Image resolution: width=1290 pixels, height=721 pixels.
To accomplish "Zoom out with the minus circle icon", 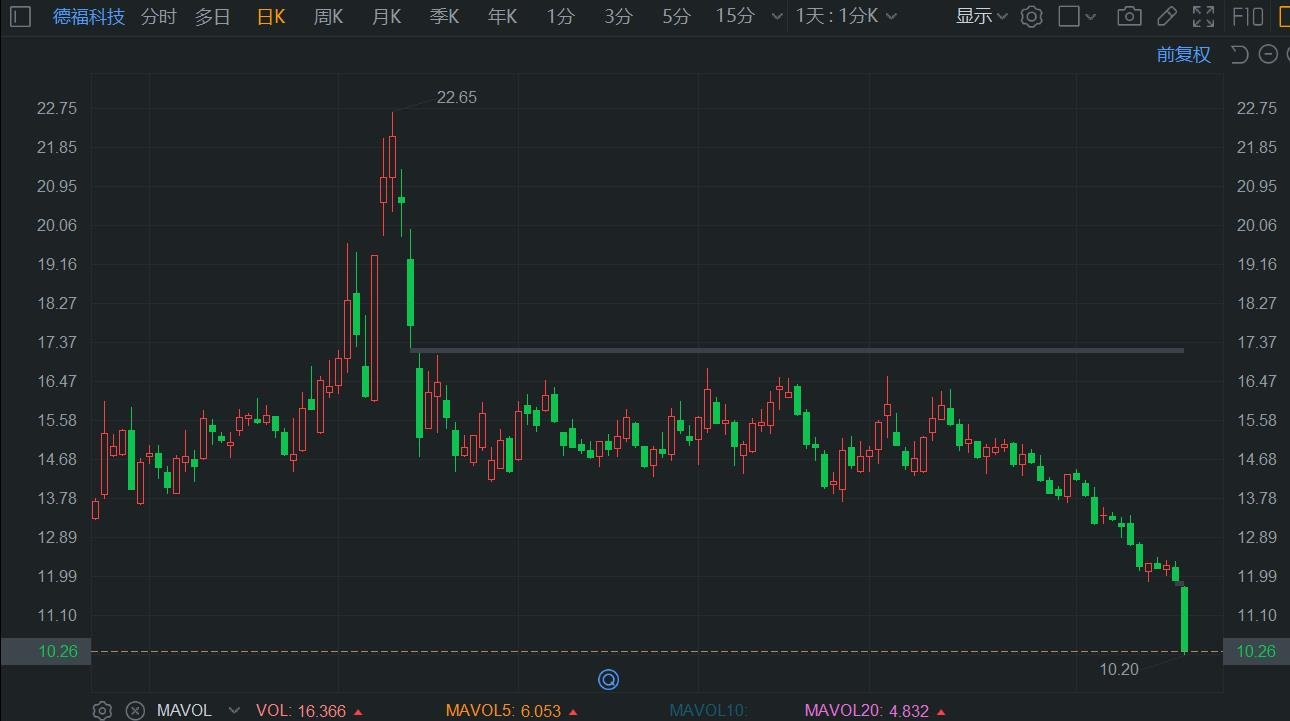I will (1269, 54).
